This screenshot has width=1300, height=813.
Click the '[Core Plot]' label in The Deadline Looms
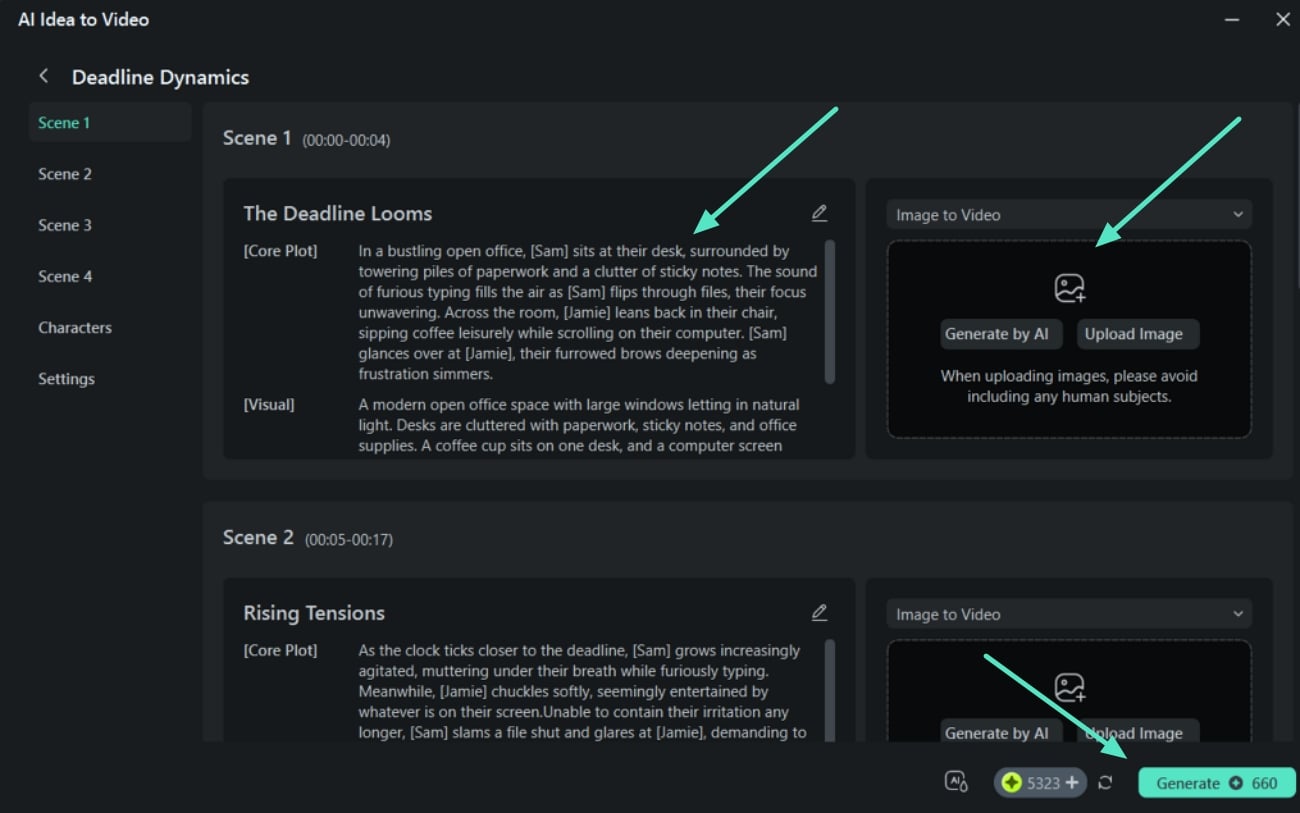pyautogui.click(x=280, y=251)
